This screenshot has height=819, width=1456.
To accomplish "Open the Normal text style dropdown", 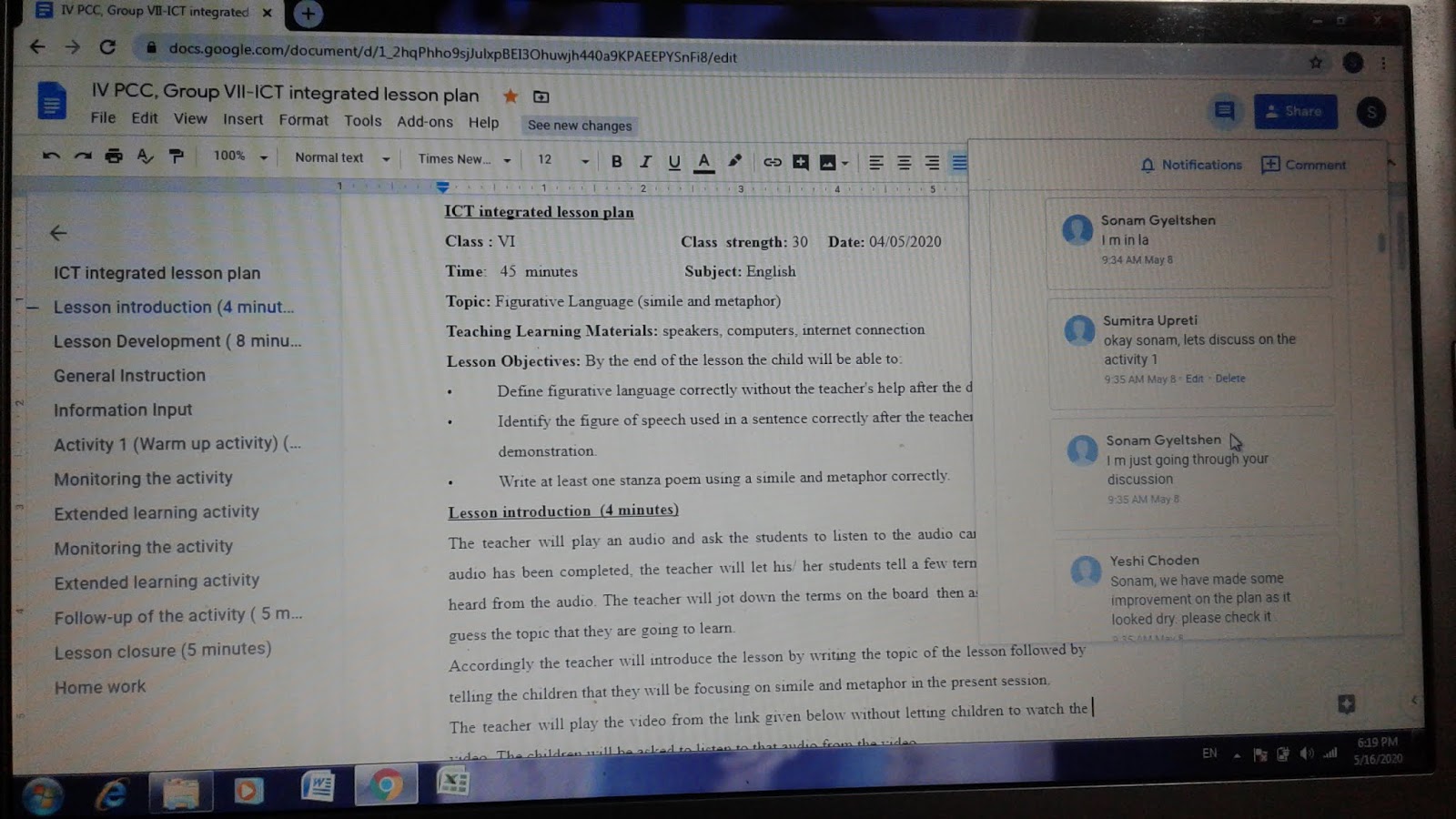I will (341, 157).
